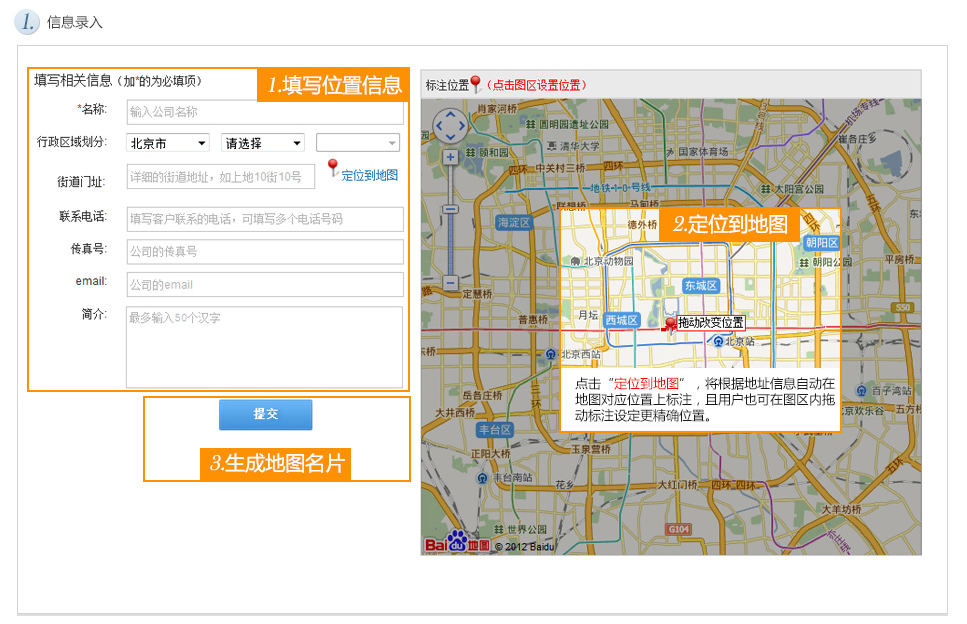Click the 太阳宫公园 icon on map
The width and height of the screenshot is (967, 624).
coord(765,189)
